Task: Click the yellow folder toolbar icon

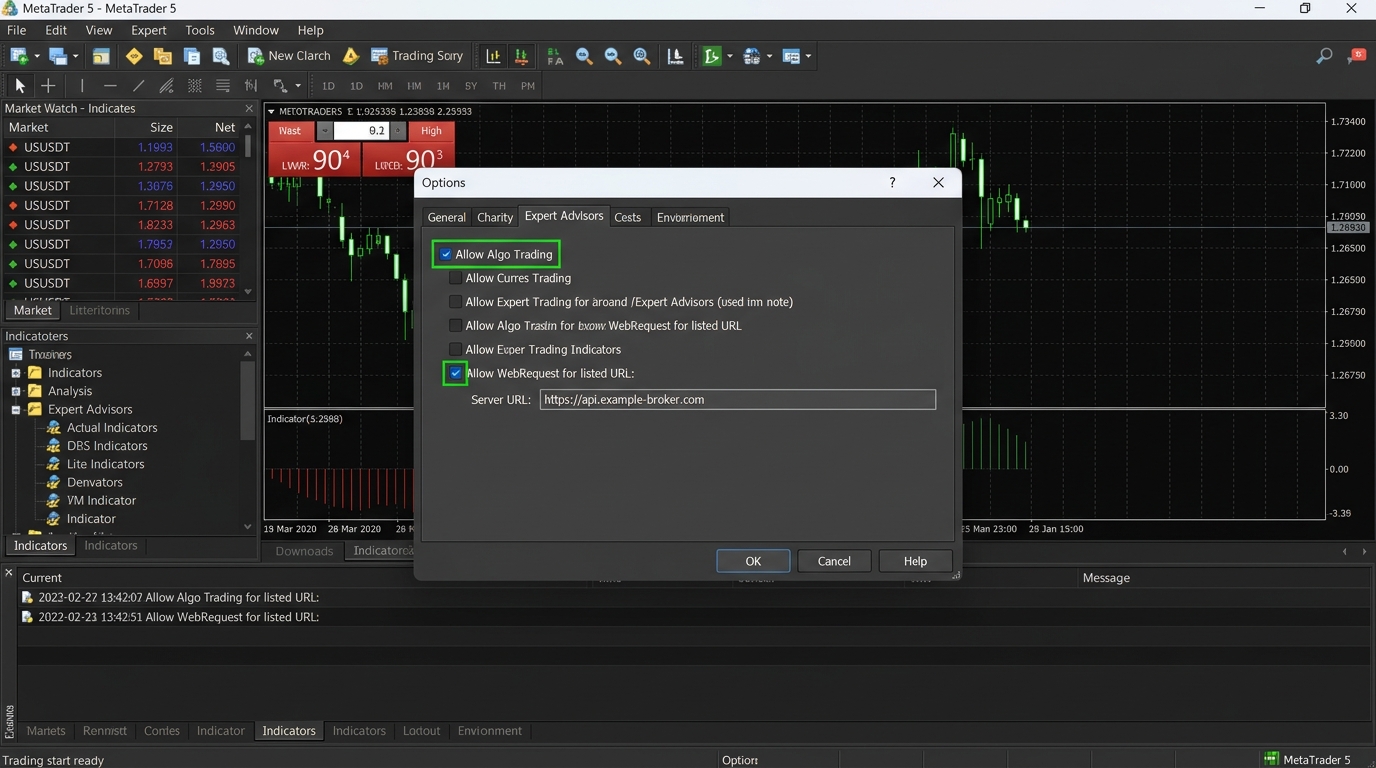Action: [x=162, y=56]
